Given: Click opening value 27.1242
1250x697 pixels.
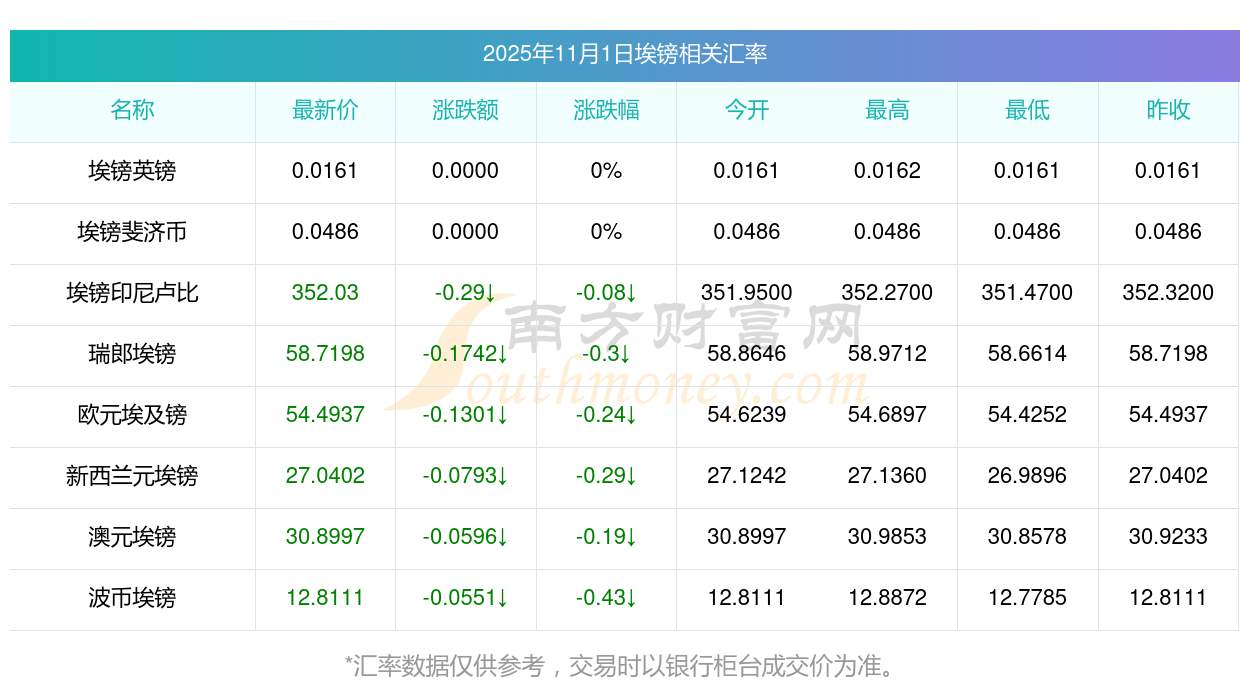Looking at the screenshot, I should point(747,476).
